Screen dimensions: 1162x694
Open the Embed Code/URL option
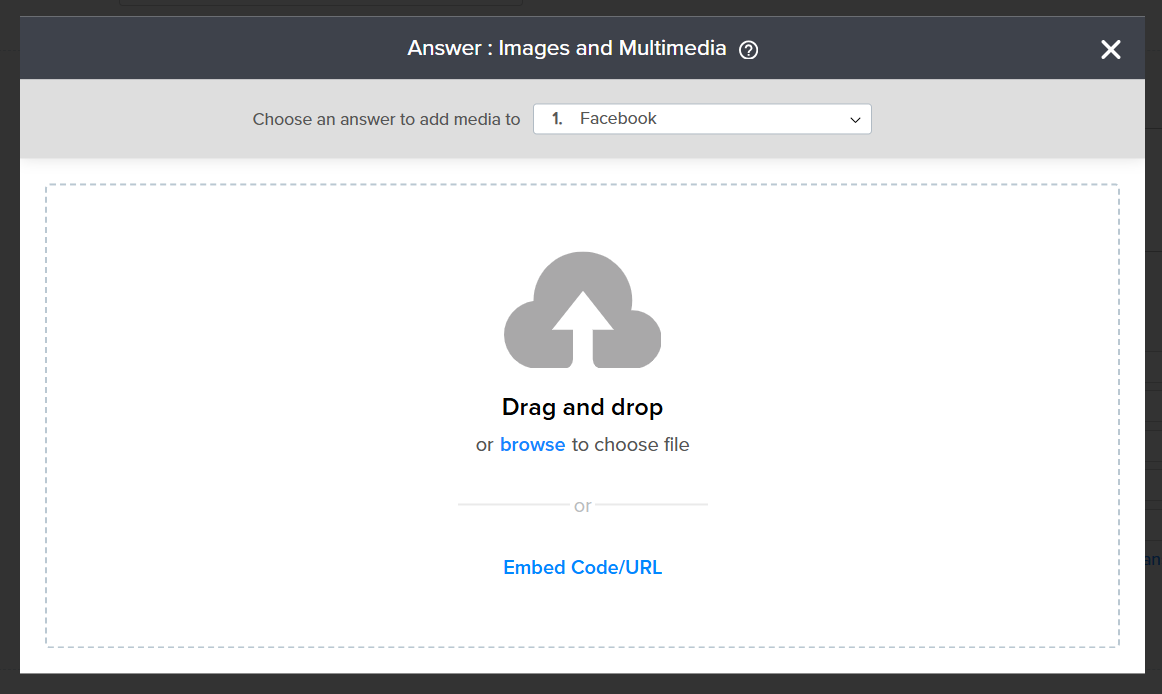coord(582,568)
